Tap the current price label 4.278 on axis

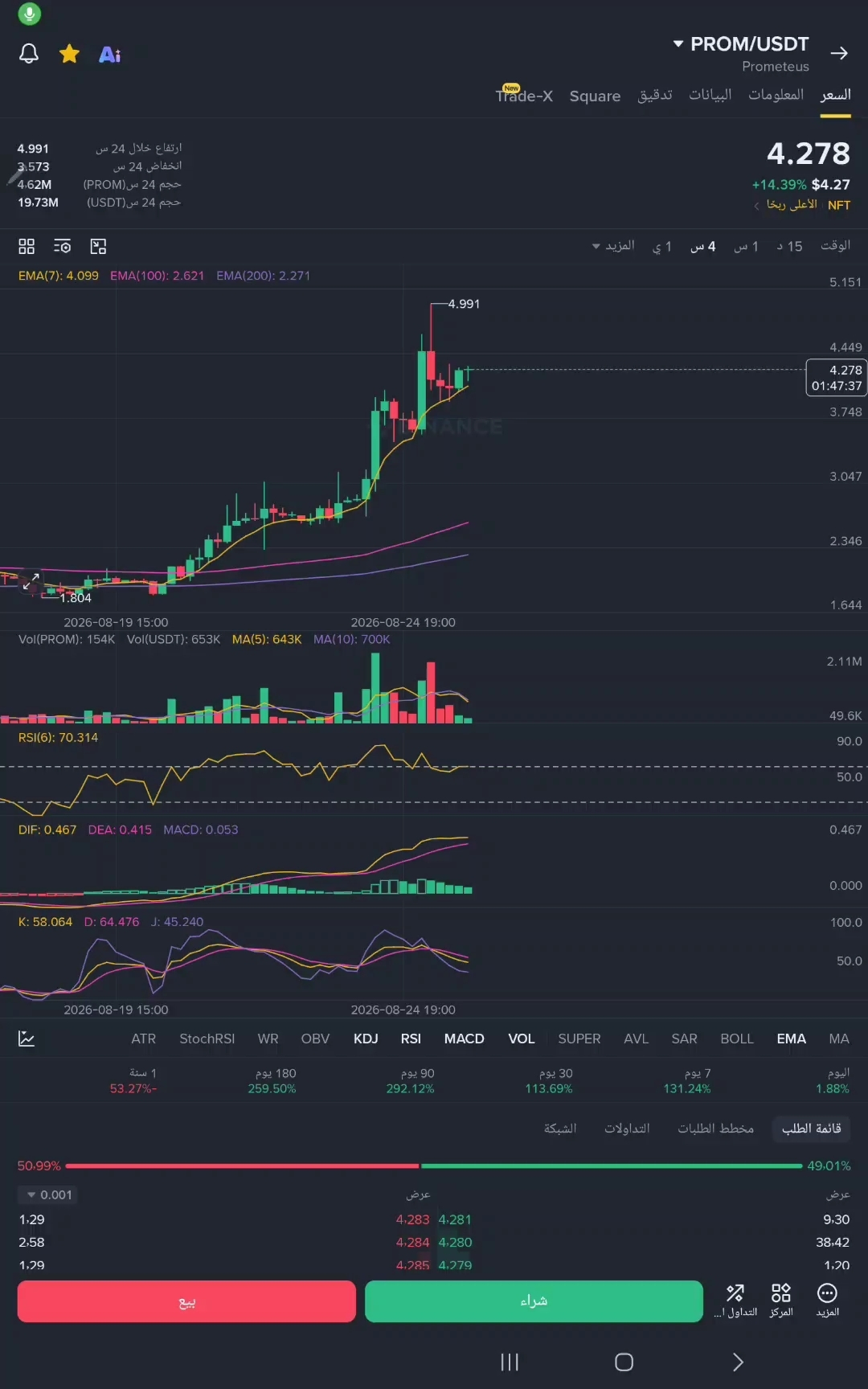coord(836,378)
